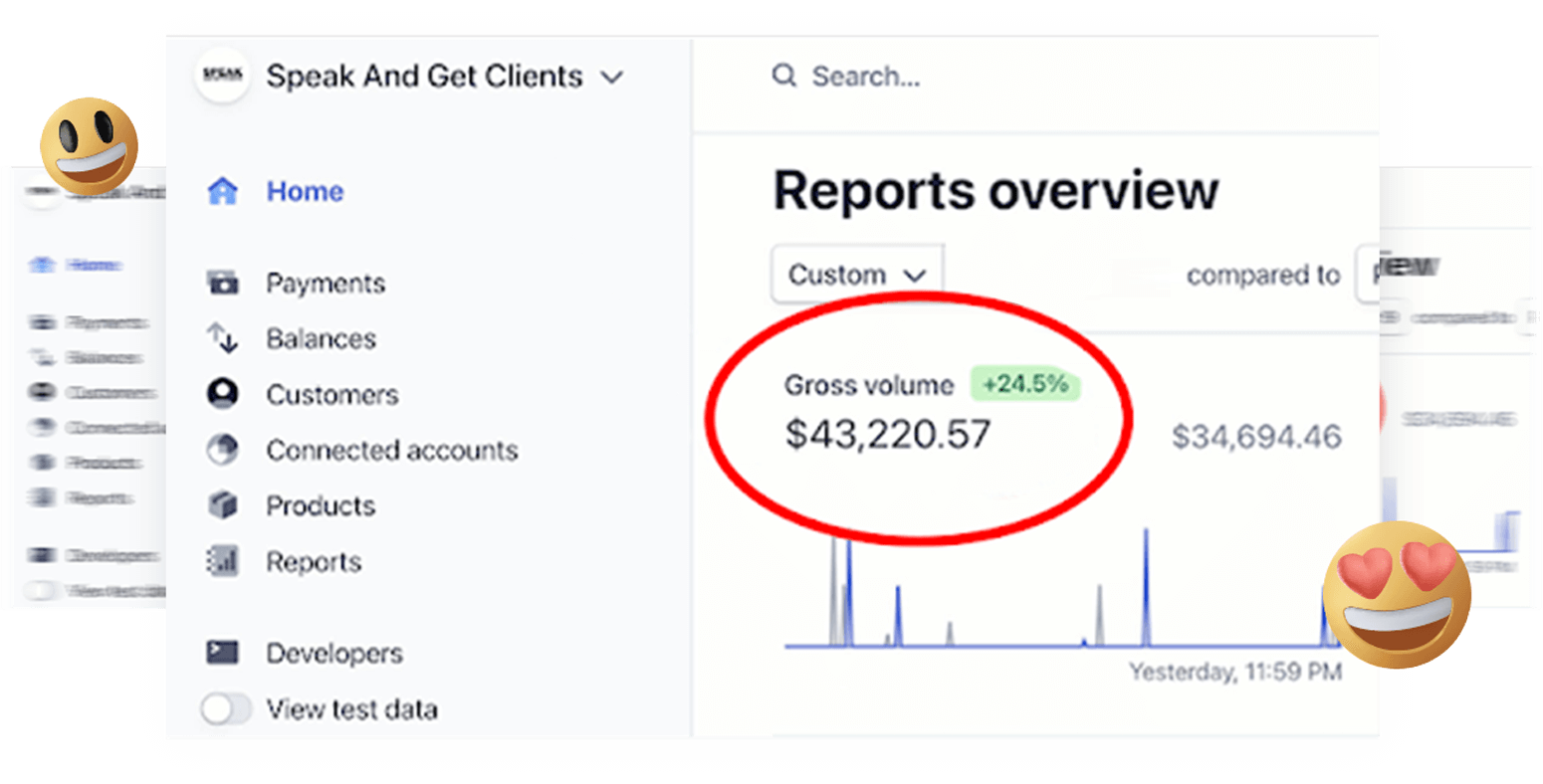1543x784 pixels.
Task: Click the chart's Yesterday, 11:59 PM label
Action: (x=1235, y=673)
